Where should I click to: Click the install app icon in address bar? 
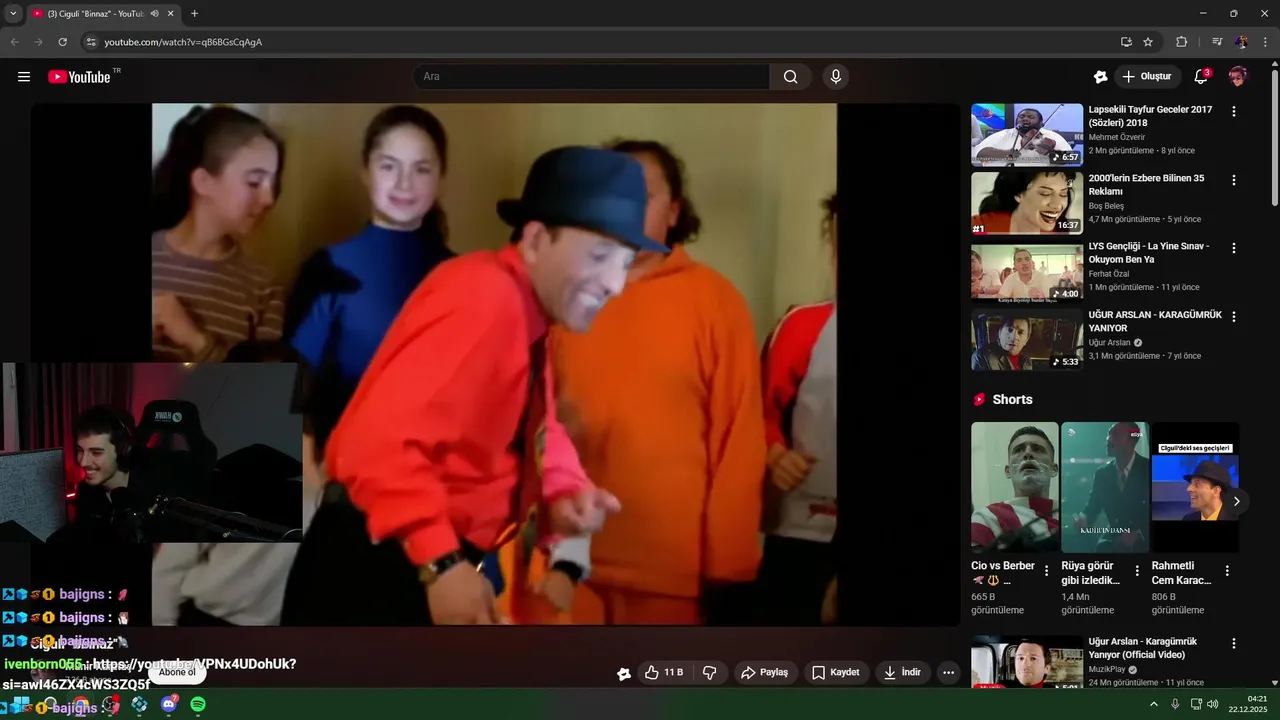click(1126, 42)
